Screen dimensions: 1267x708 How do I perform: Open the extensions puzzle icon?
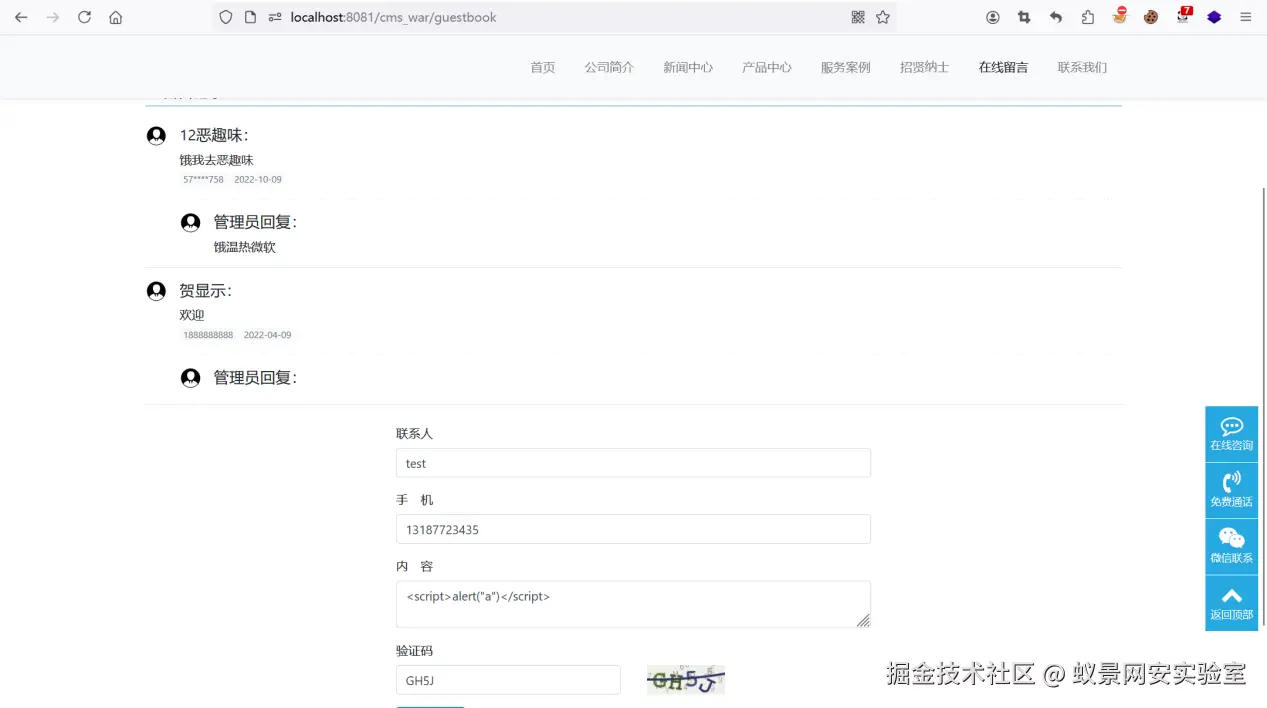(x=1088, y=17)
